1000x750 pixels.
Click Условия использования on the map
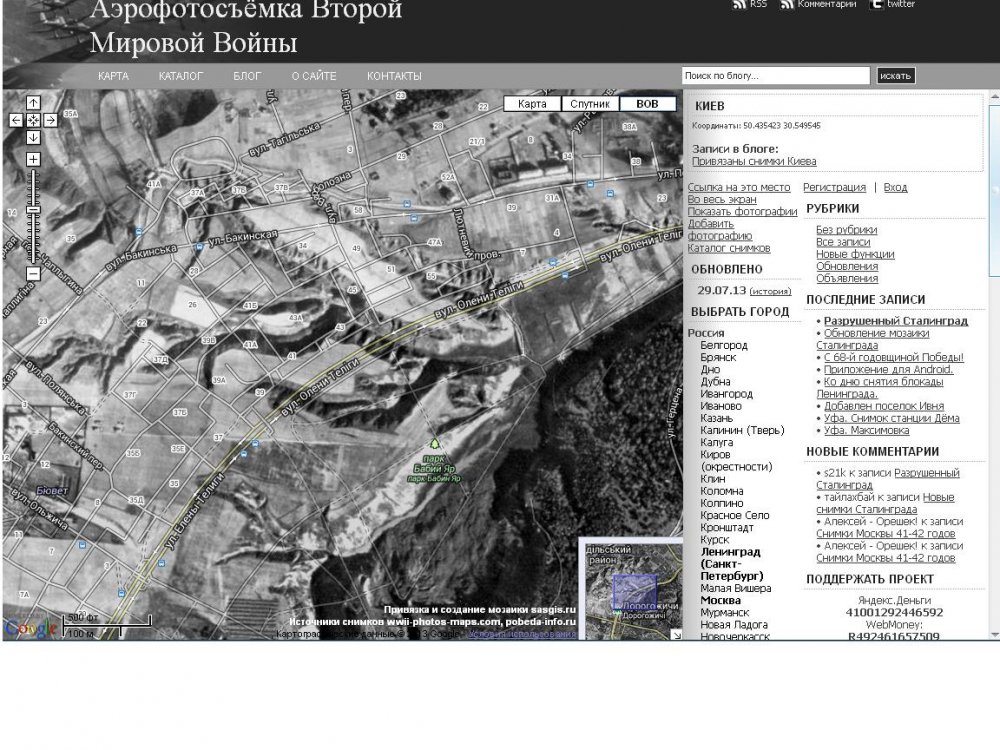[522, 634]
